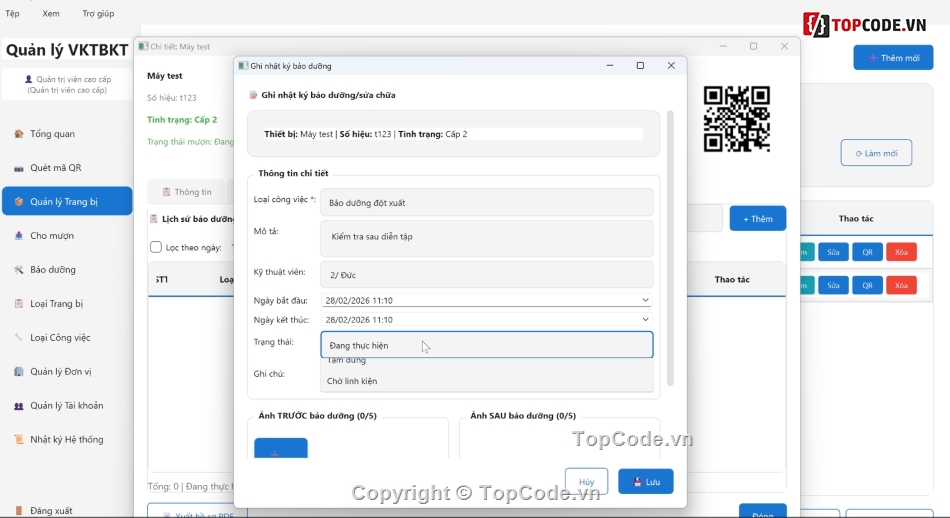Click Xóa in second equipment row
950x518 pixels.
901,285
